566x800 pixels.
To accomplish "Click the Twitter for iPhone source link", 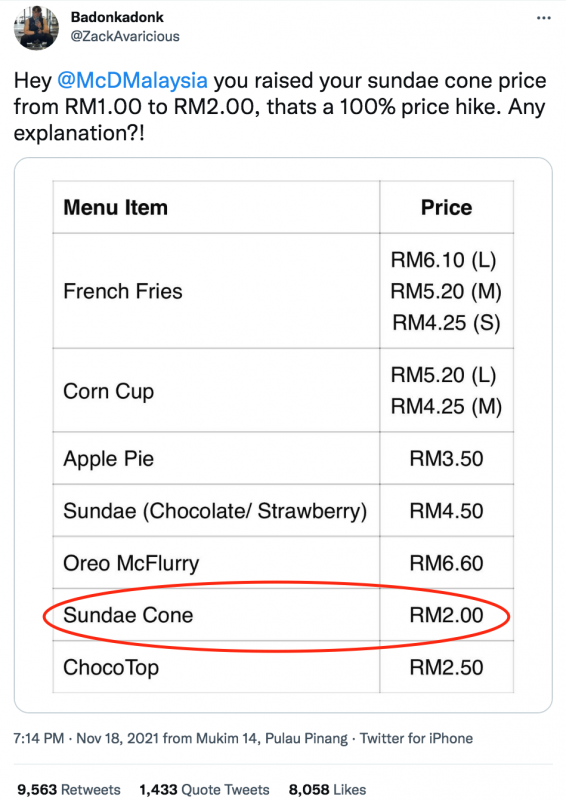I will tap(416, 738).
